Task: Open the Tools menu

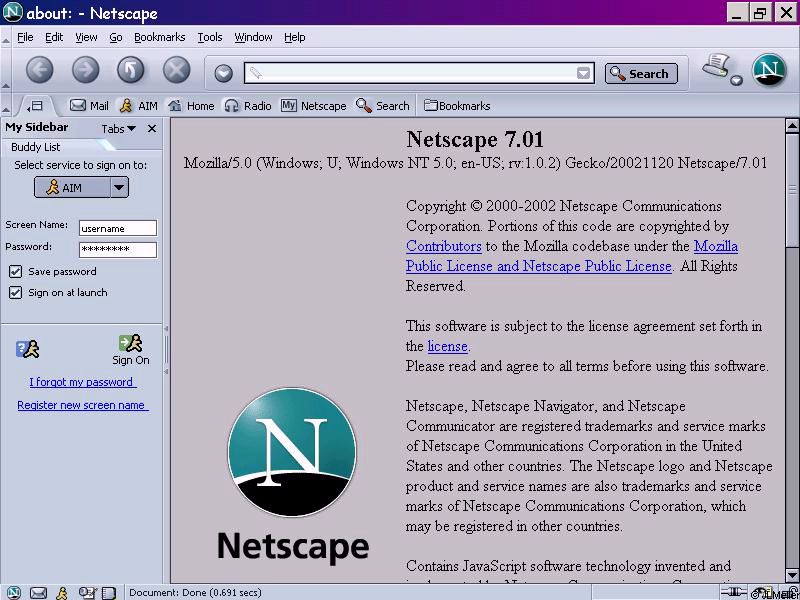Action: (x=210, y=37)
